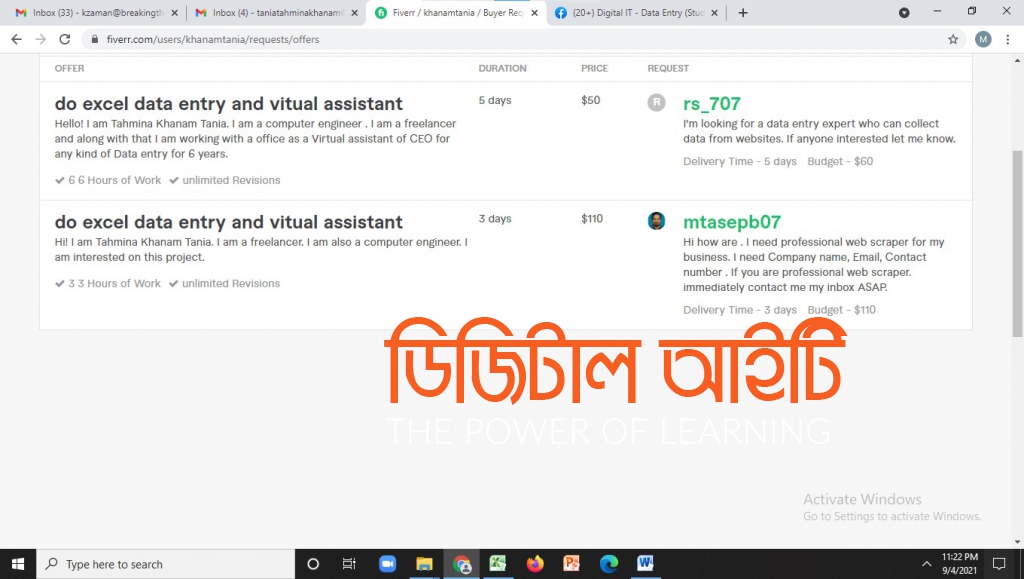This screenshot has width=1024, height=579.
Task: Open Windows Task View
Action: pos(349,564)
